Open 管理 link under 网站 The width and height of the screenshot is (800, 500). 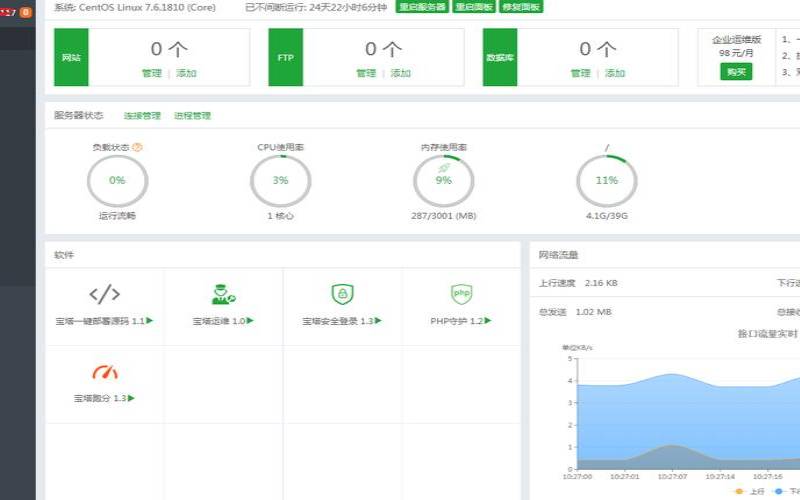[x=152, y=73]
